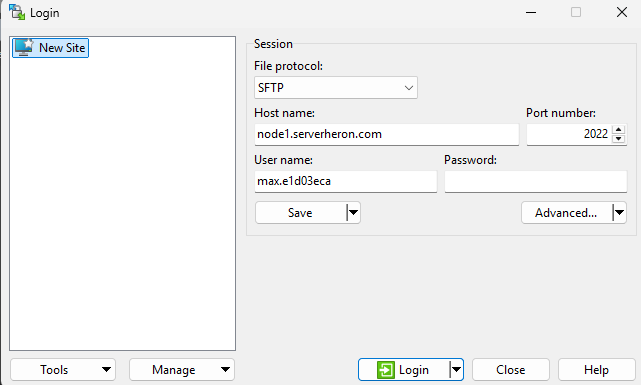Select the New Site tree entry
The image size is (641, 385).
pos(50,48)
